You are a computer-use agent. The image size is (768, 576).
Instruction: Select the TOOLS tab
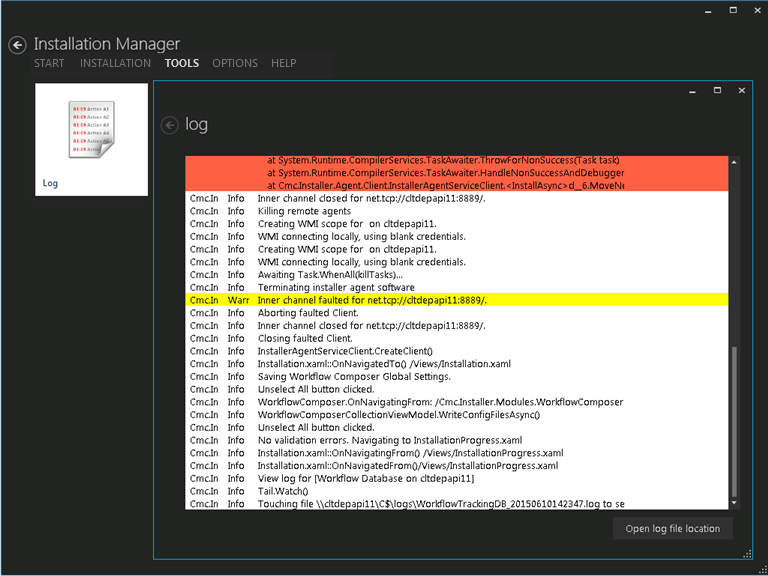[x=182, y=63]
